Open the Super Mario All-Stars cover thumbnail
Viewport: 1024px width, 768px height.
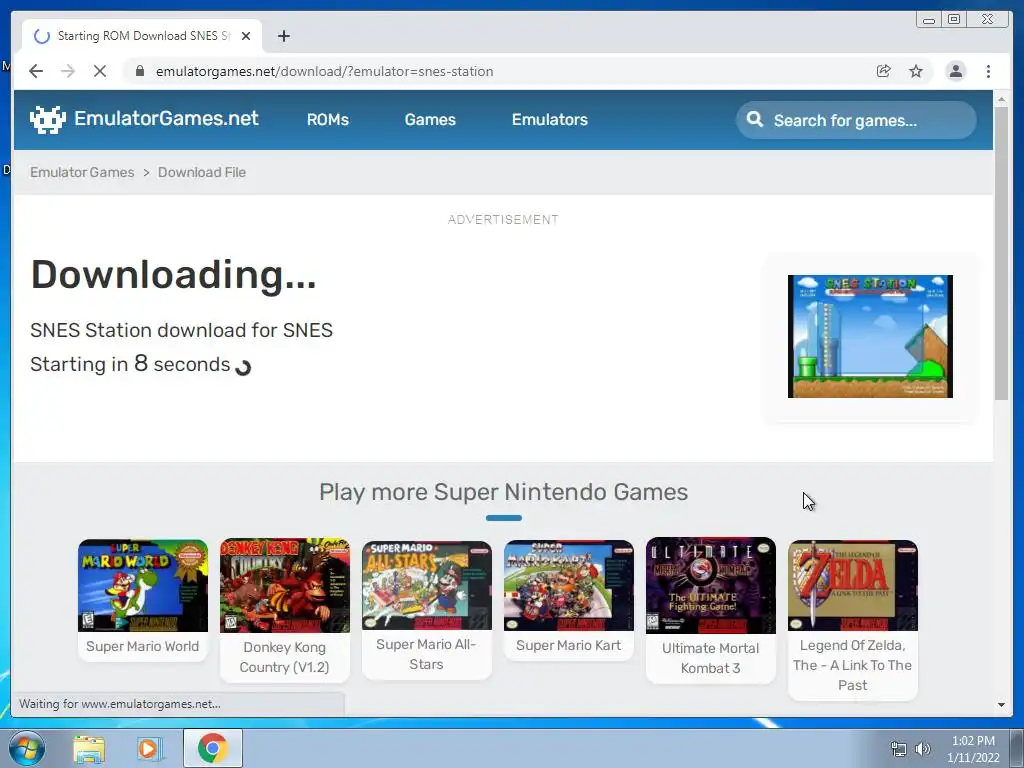pyautogui.click(x=426, y=584)
